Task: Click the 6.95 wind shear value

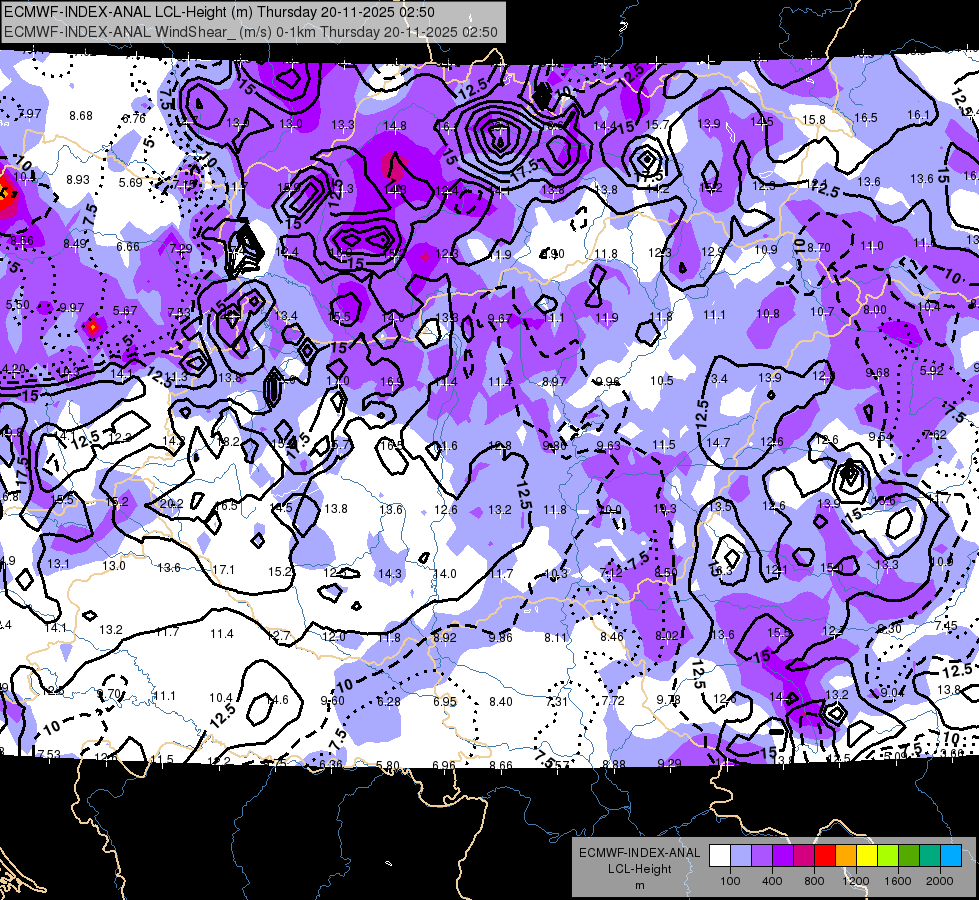Action: pyautogui.click(x=445, y=701)
